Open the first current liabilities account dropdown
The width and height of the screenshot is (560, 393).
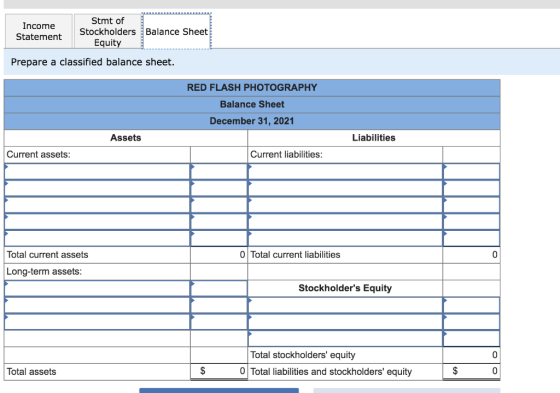tap(345, 171)
